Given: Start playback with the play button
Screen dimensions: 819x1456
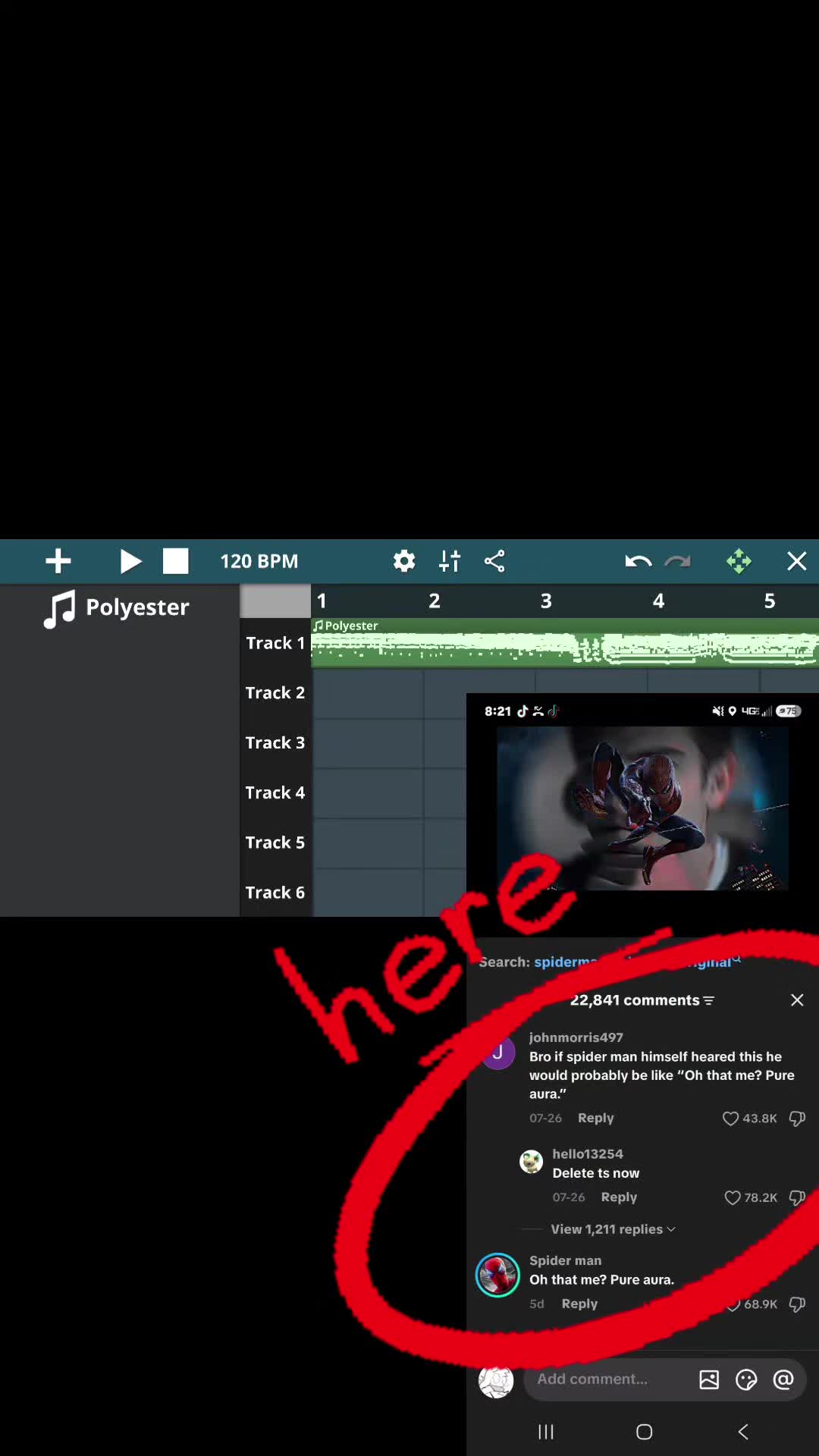Looking at the screenshot, I should pos(130,561).
